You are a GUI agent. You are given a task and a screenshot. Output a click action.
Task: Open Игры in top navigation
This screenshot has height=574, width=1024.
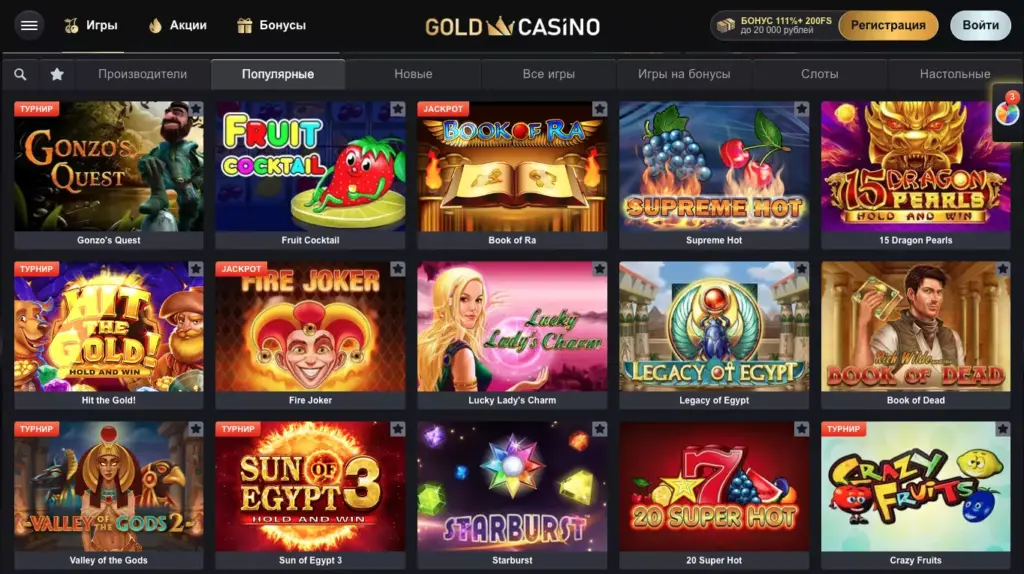pyautogui.click(x=91, y=25)
